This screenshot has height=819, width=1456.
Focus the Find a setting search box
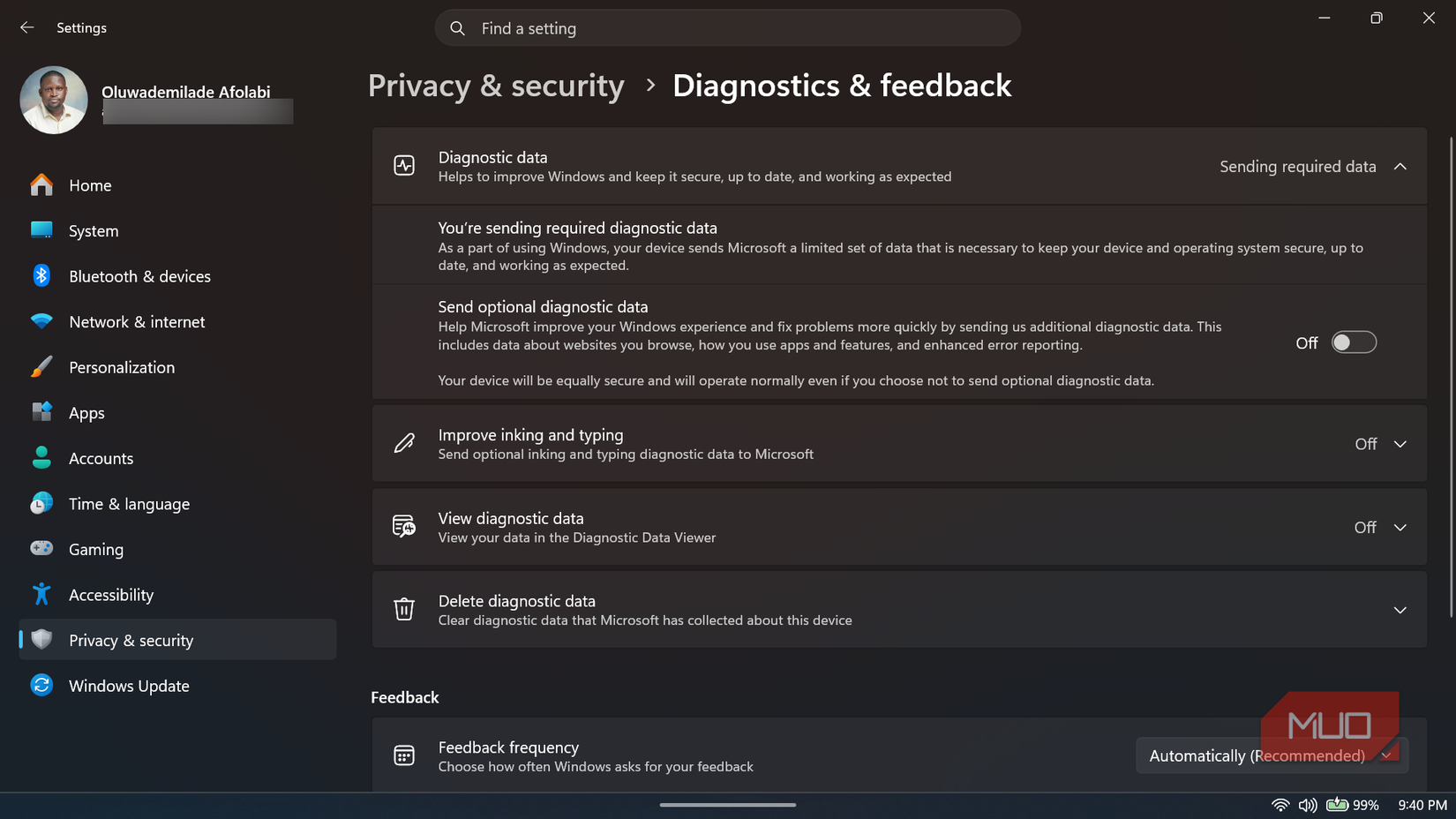pyautogui.click(x=728, y=28)
